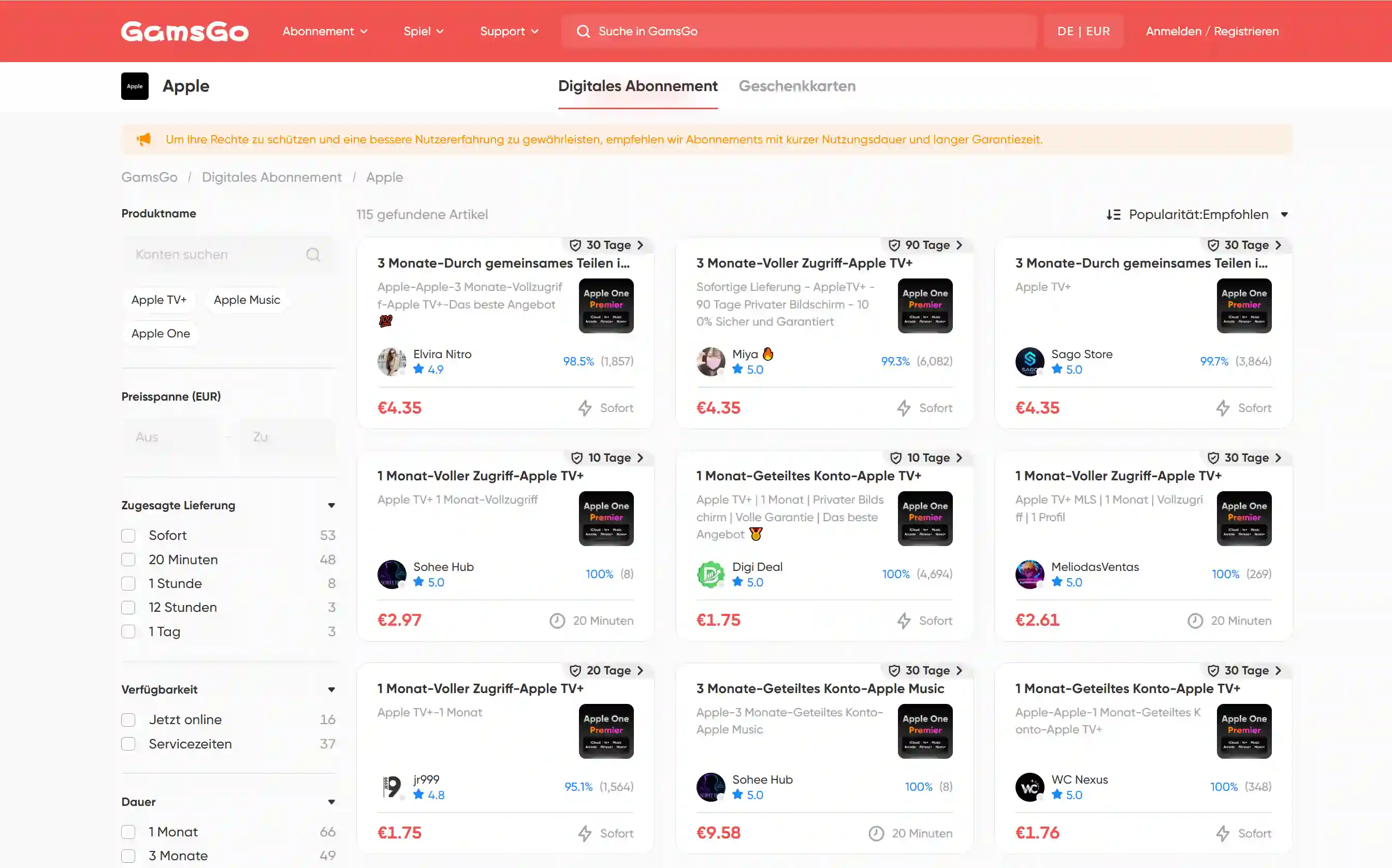Click the GamsGo logo
Viewport: 1392px width, 868px height.
tap(184, 31)
